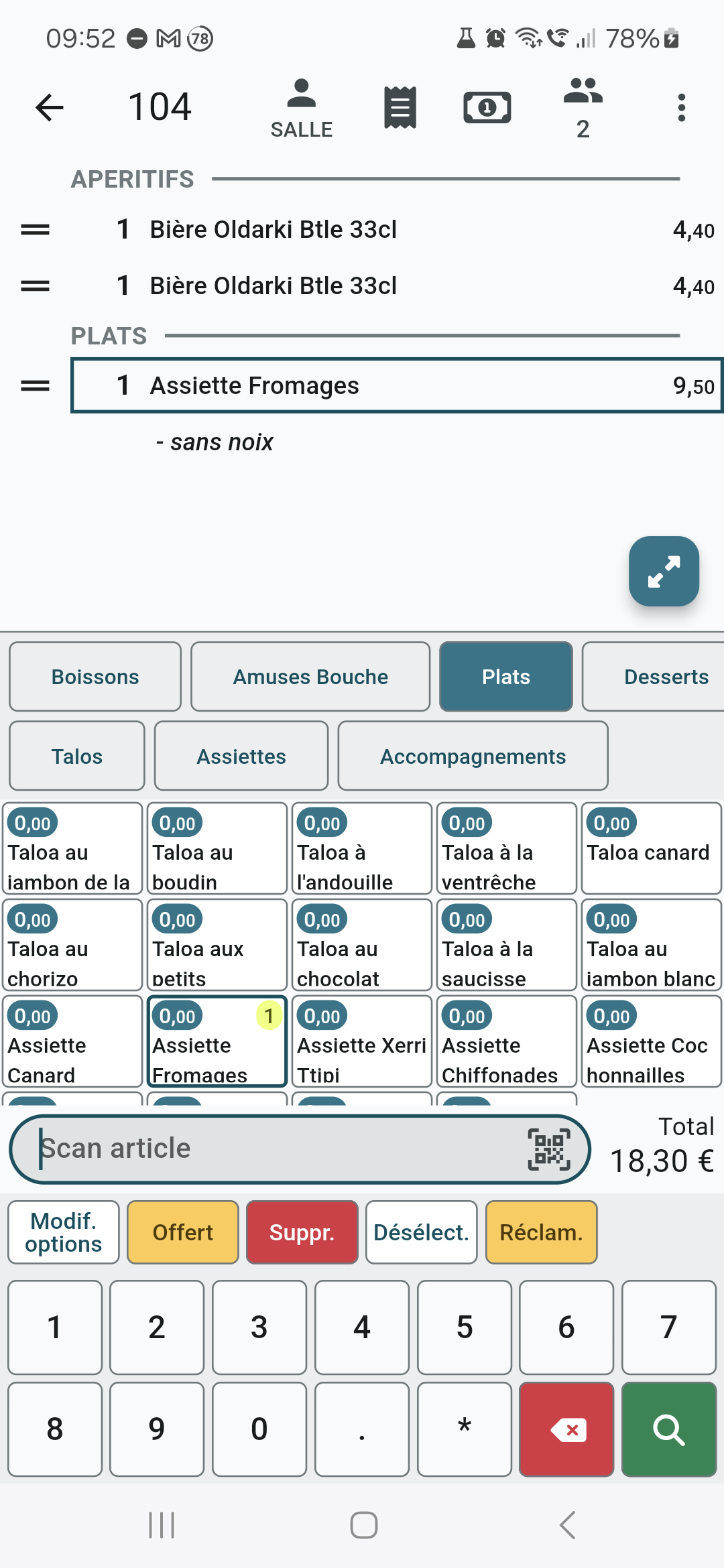Tap the QR code scanner icon
This screenshot has height=1568, width=724.
pyautogui.click(x=549, y=1149)
